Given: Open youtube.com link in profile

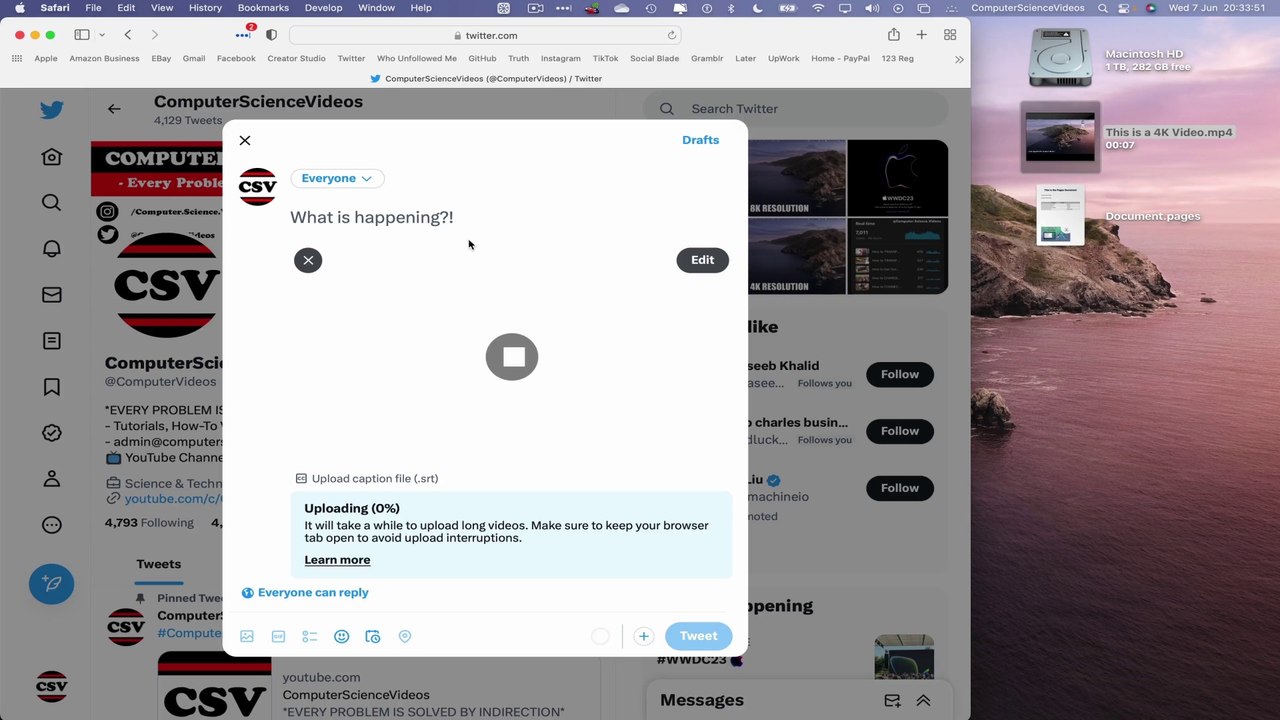Looking at the screenshot, I should 172,499.
